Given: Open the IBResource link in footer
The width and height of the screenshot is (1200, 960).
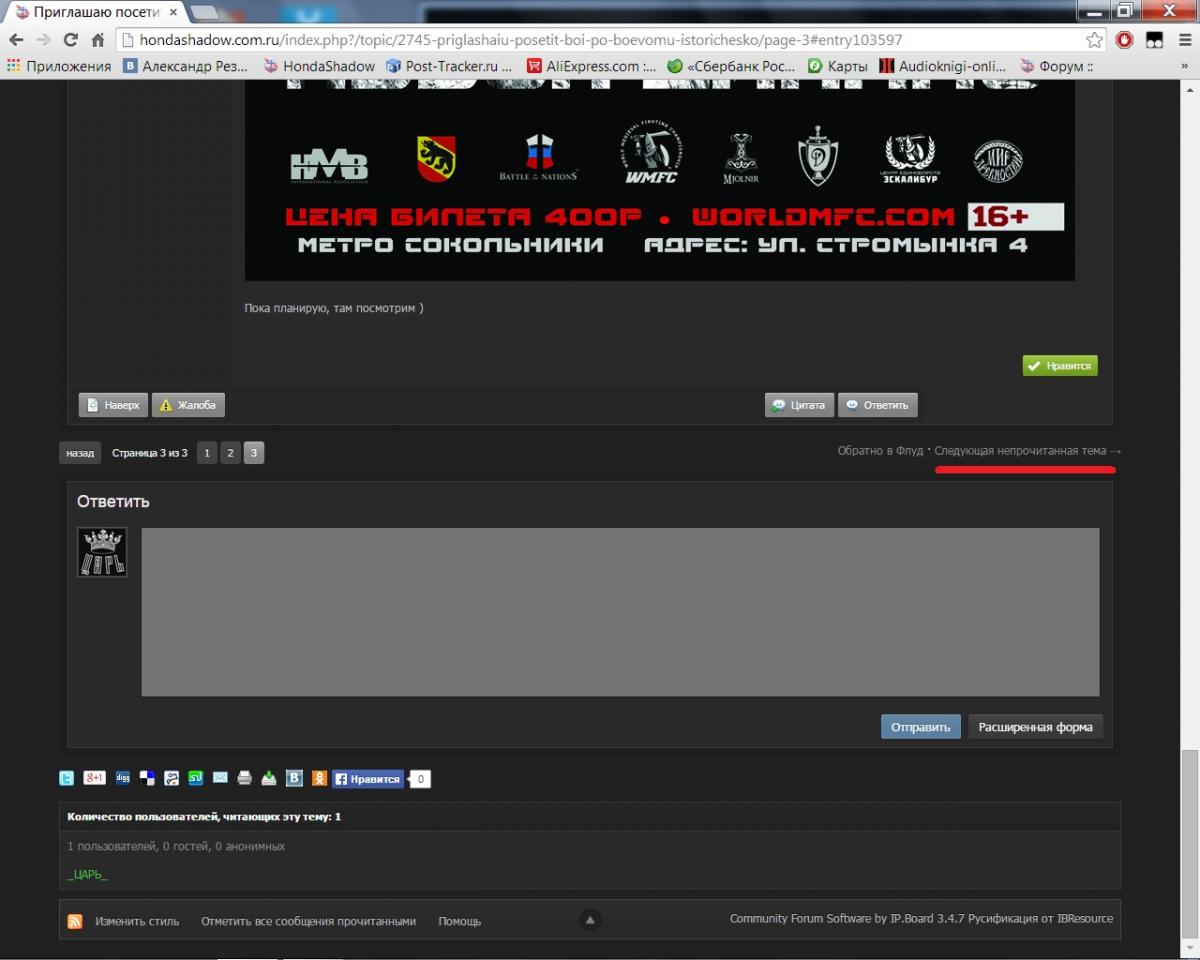Looking at the screenshot, I should 1085,919.
